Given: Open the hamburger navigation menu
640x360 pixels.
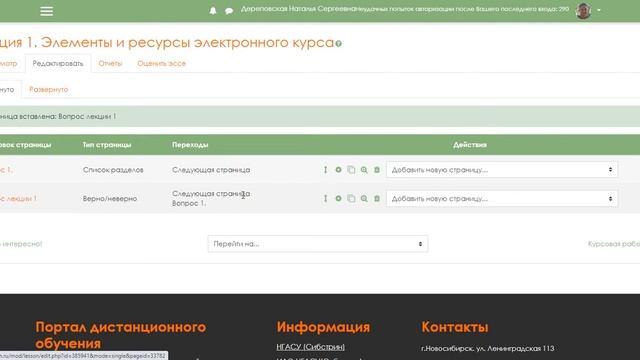Looking at the screenshot, I should click(x=47, y=11).
